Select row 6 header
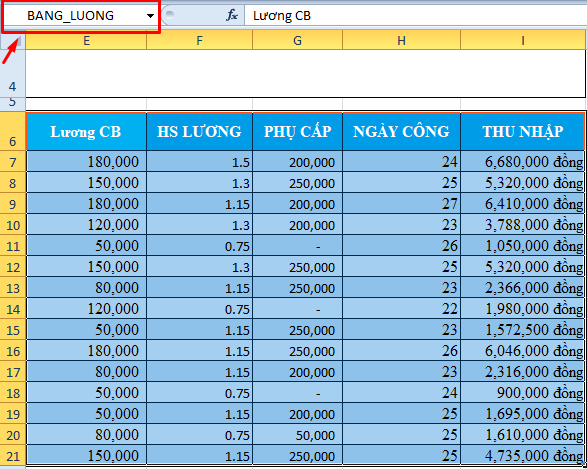The height and width of the screenshot is (469, 587). tap(13, 131)
